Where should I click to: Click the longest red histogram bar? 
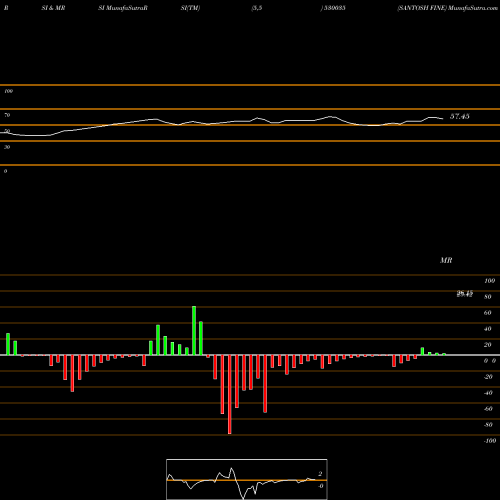click(230, 394)
